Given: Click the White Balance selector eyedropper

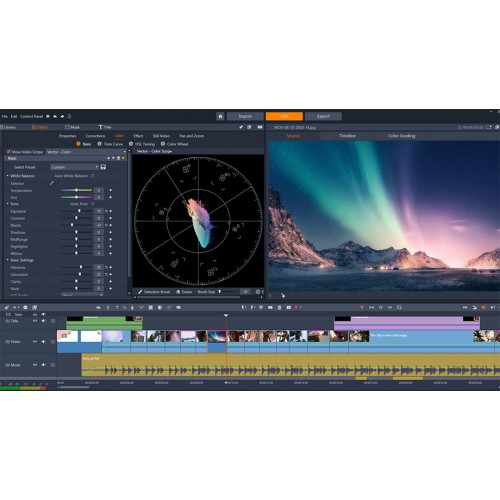Looking at the screenshot, I should [52, 183].
